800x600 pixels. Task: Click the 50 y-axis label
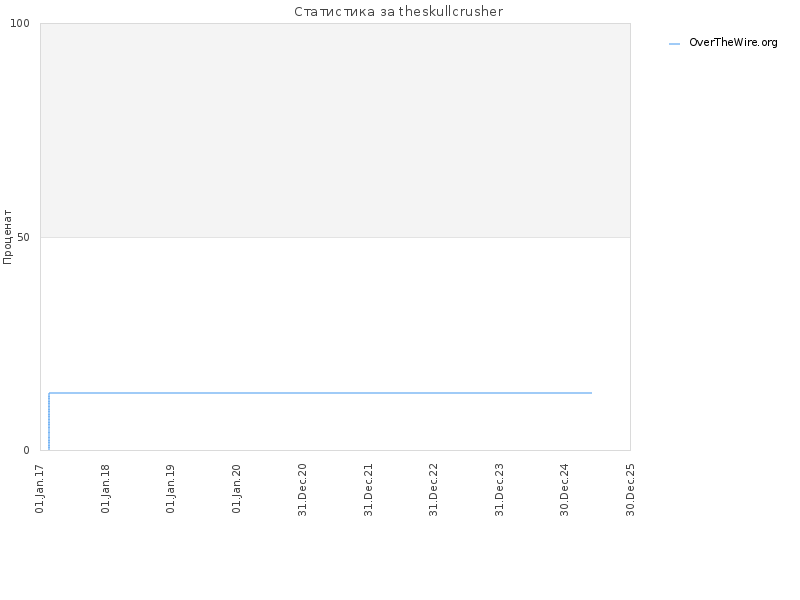pos(23,237)
